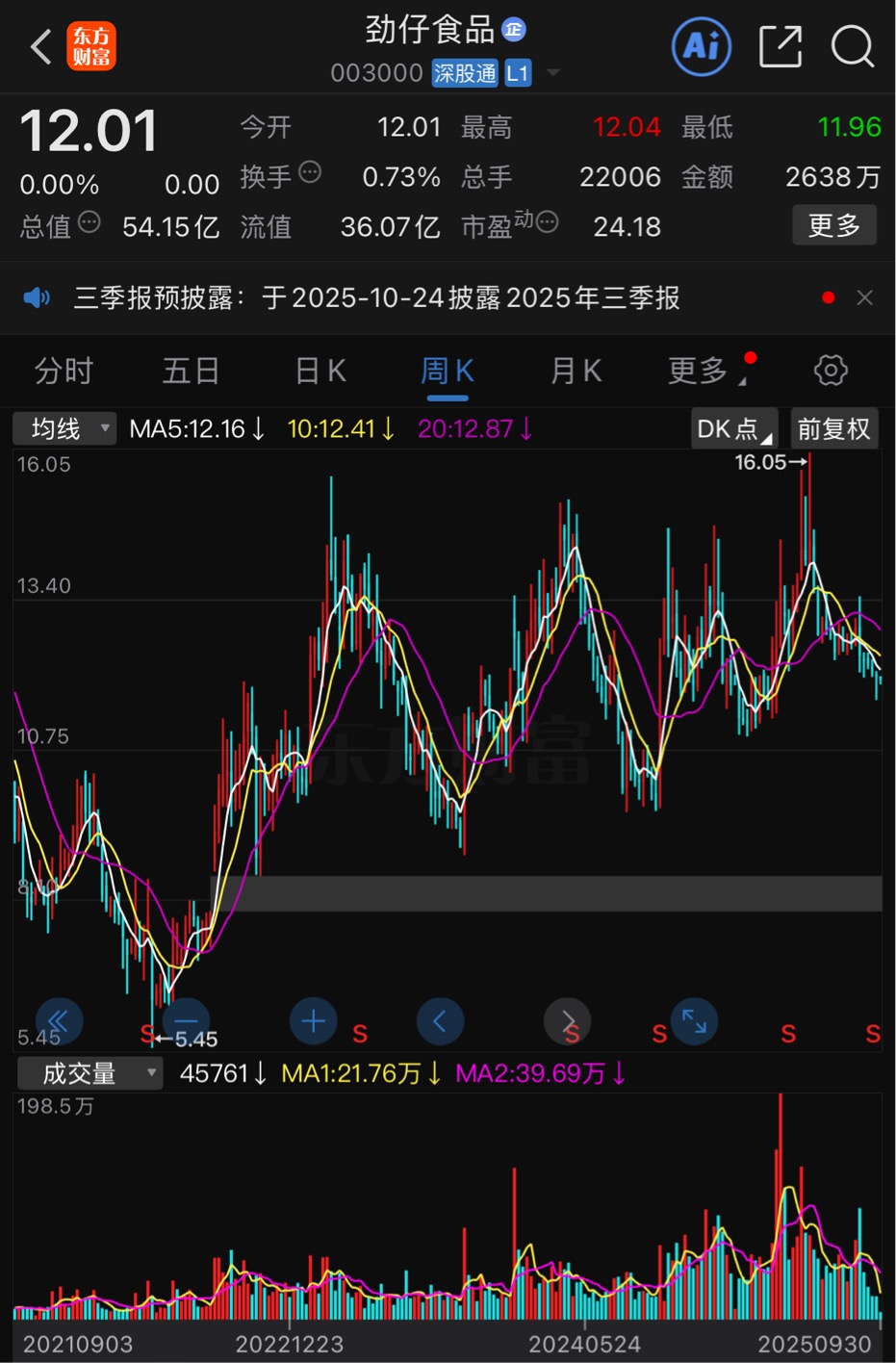Tap the 20250930 date label
This screenshot has width=896, height=1363.
(x=814, y=1345)
